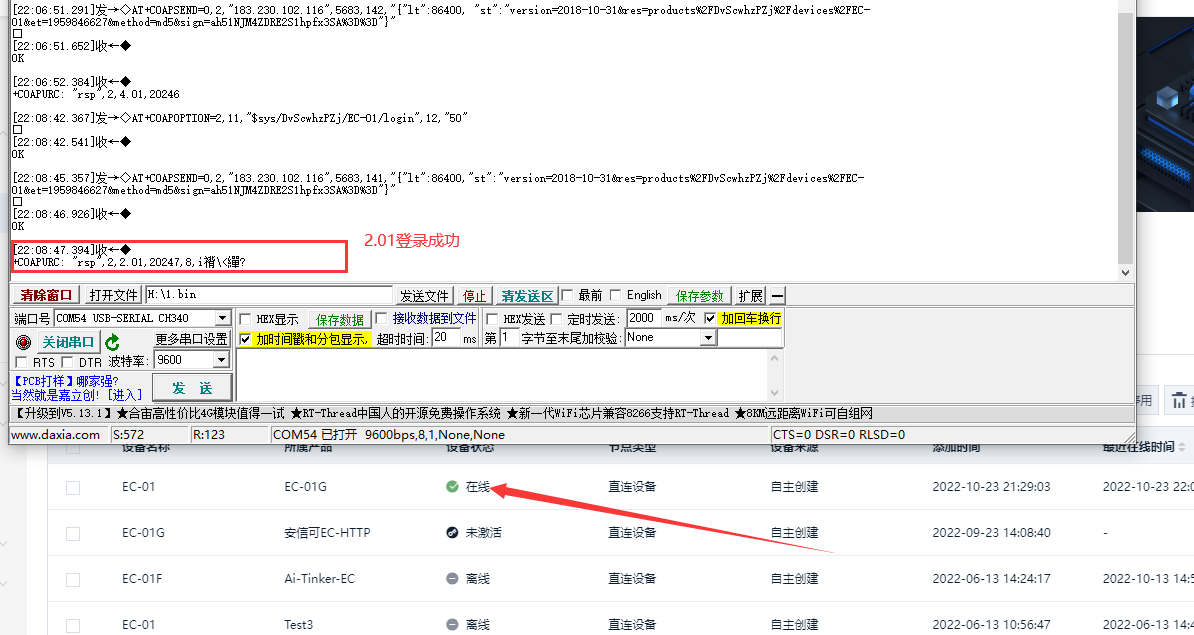Open the COM54 port dropdown
Screen dimensions: 1194x635
(x=221, y=317)
